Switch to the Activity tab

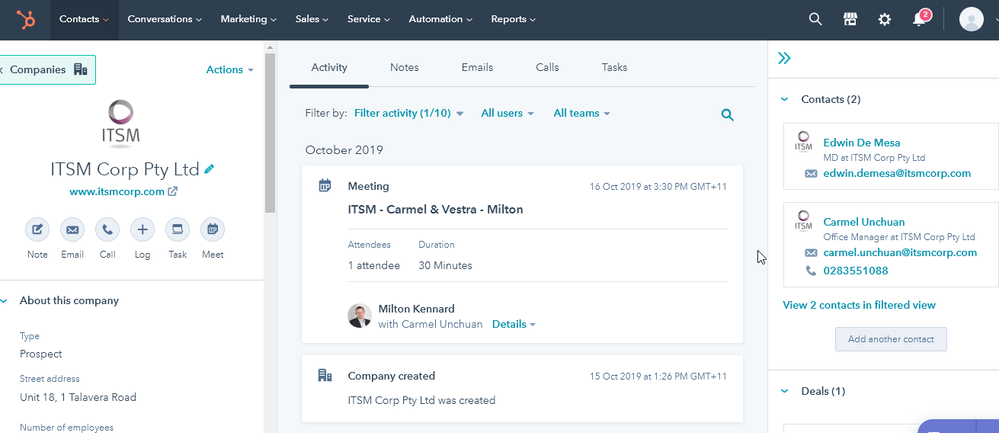coord(329,67)
